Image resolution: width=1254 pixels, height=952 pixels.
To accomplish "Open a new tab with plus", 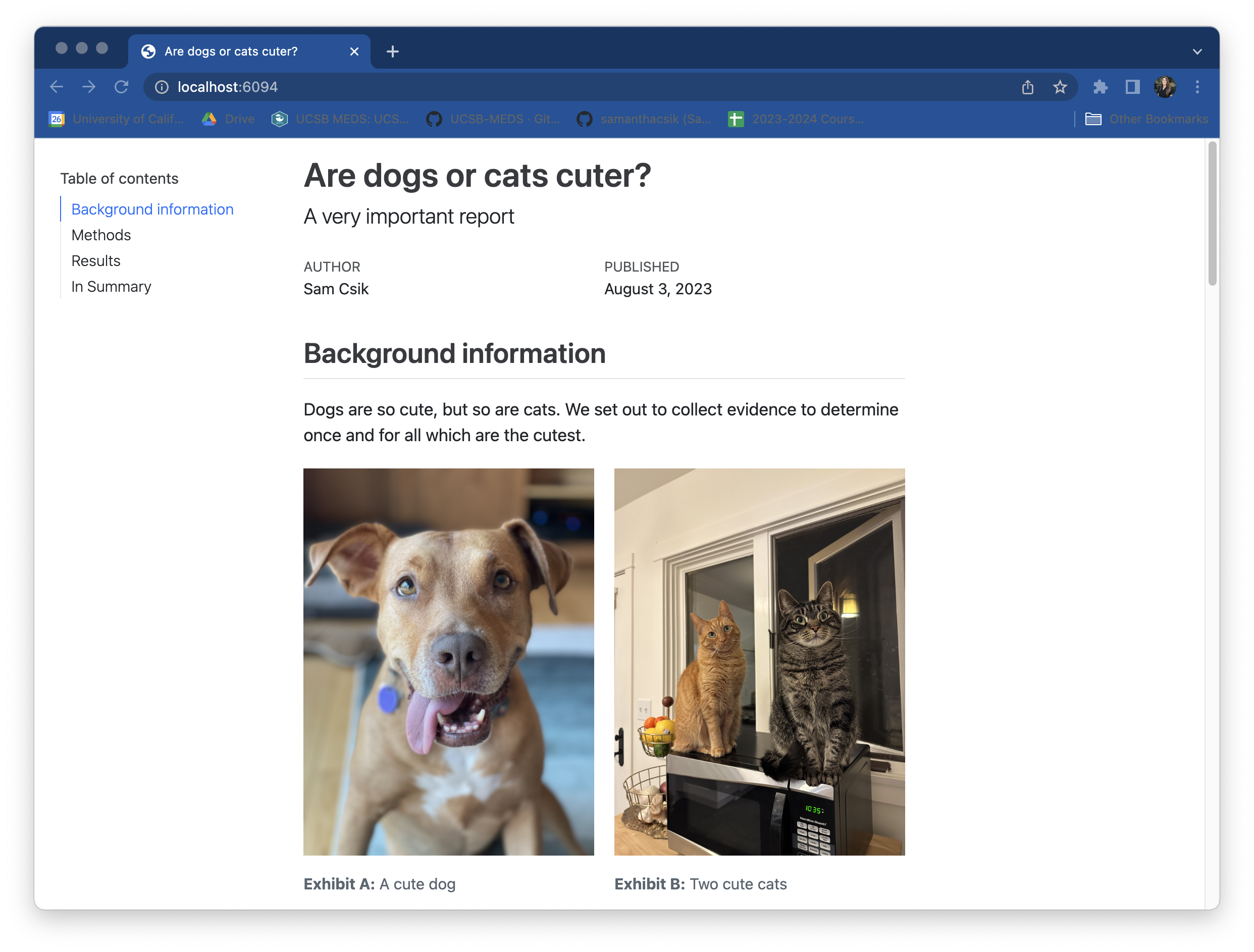I will click(x=392, y=51).
